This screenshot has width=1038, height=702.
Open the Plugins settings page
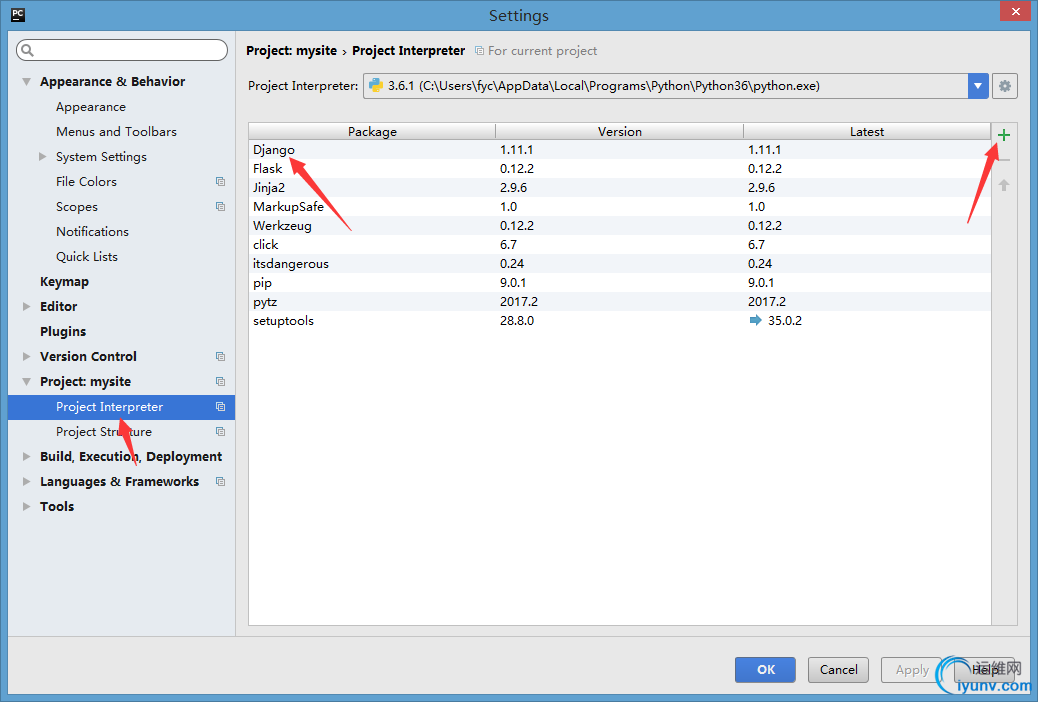pos(63,331)
